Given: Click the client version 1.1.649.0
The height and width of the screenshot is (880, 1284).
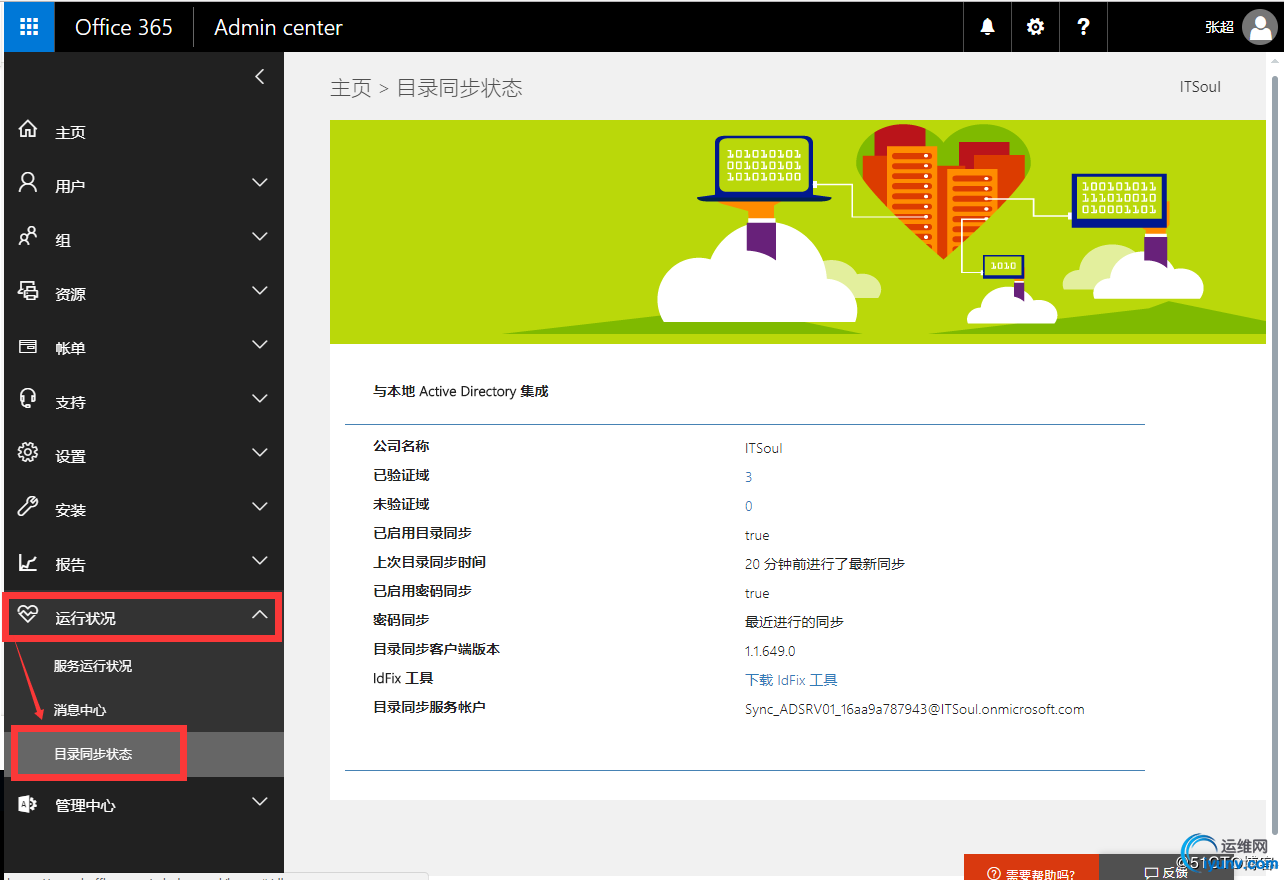Looking at the screenshot, I should [x=770, y=651].
